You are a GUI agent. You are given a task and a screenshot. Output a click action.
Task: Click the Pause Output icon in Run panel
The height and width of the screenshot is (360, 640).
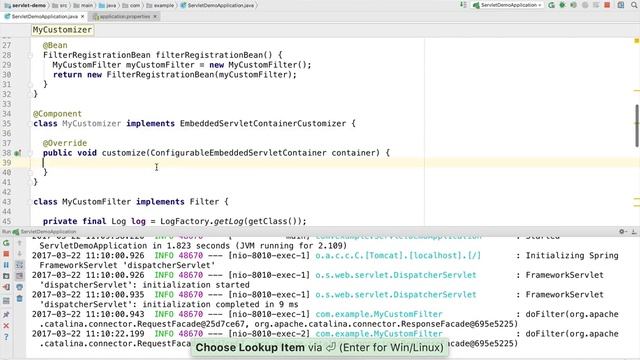[x=6, y=265]
